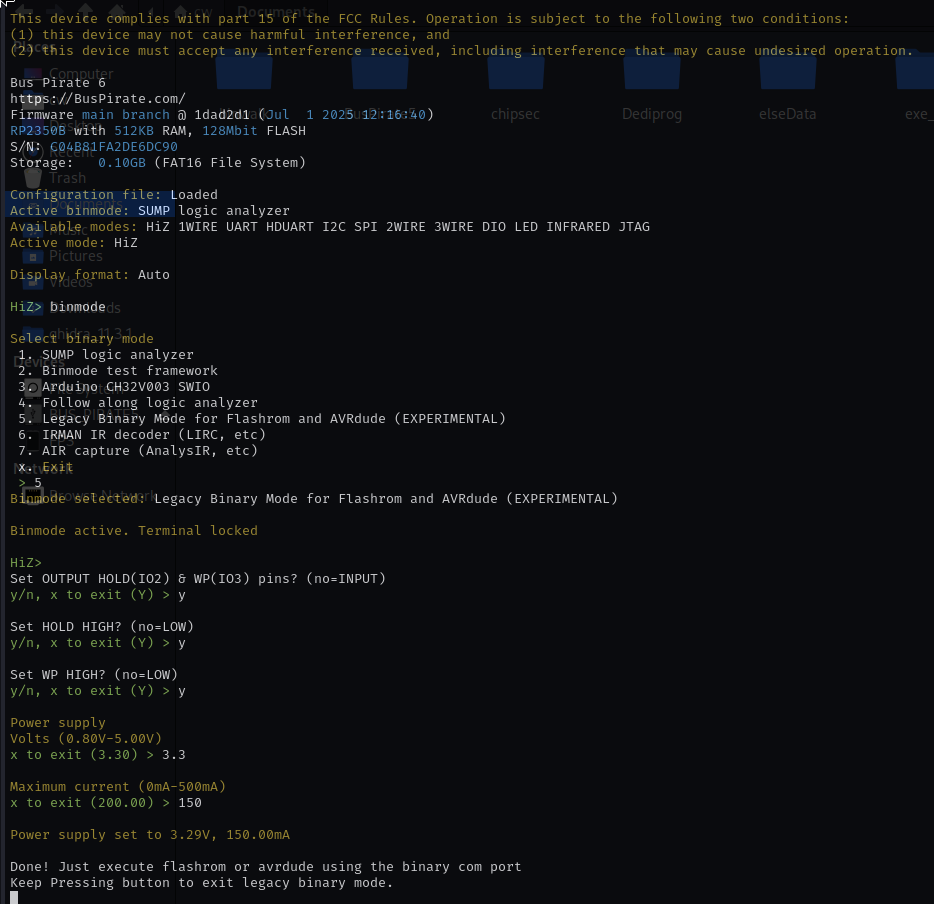This screenshot has width=934, height=904.
Task: Click the 'Set HOLD HIGH? (no=LOW)' prompt
Action: coord(102,626)
